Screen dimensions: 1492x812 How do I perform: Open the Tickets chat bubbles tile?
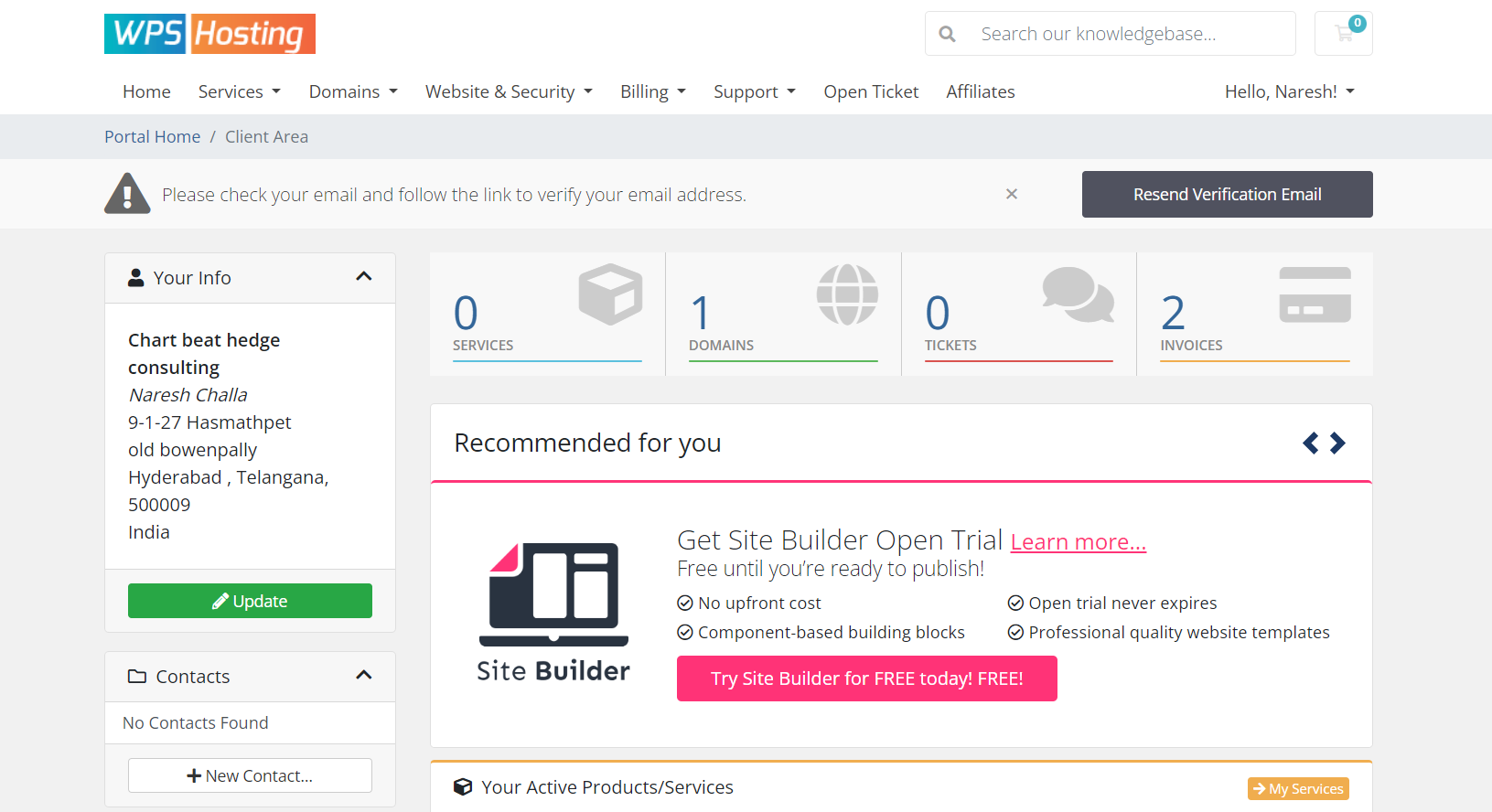coord(1018,314)
